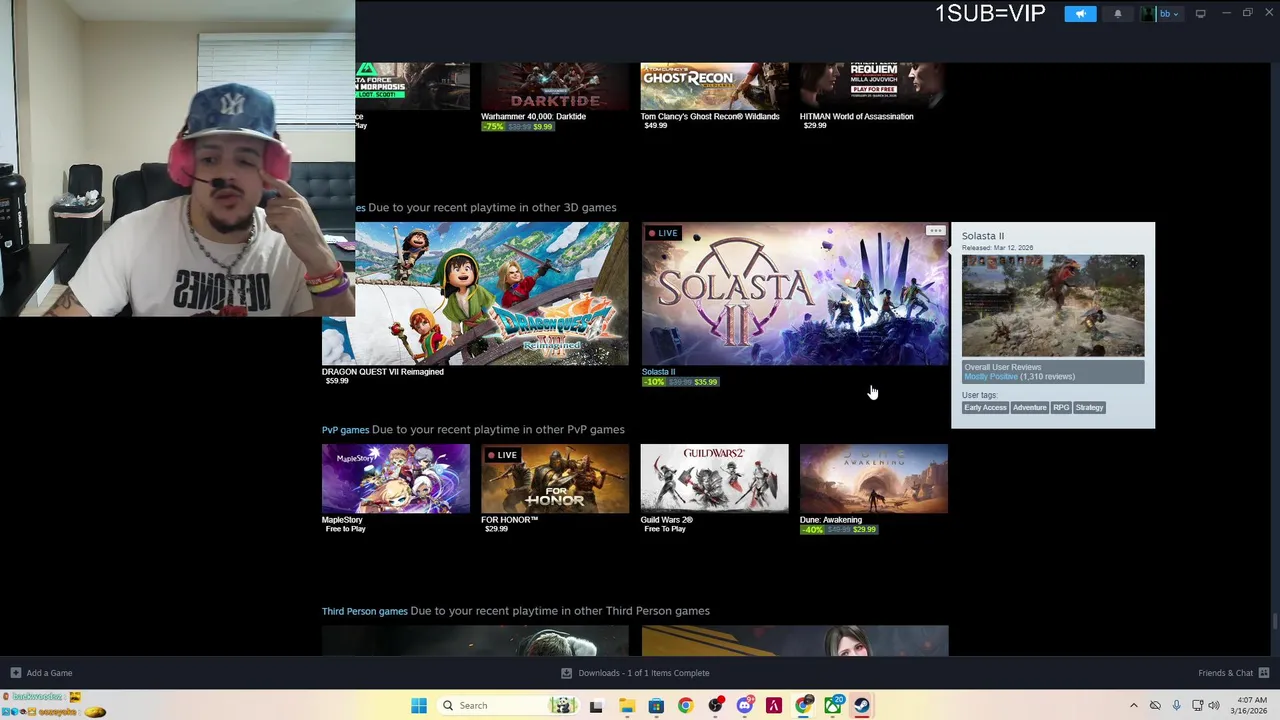
Task: Open OBS Studio from the taskbar
Action: pos(715,706)
